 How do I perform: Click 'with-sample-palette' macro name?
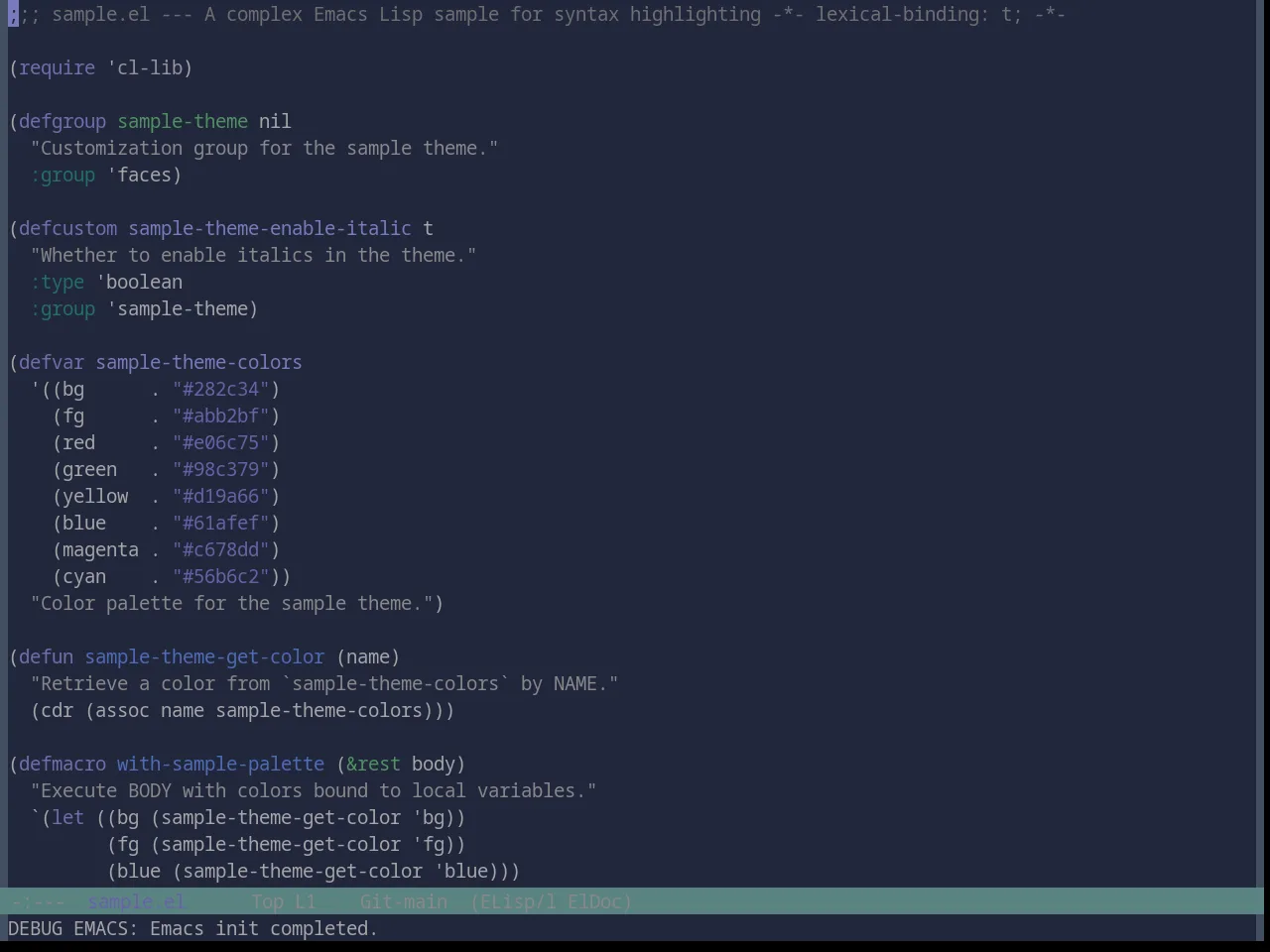(221, 764)
